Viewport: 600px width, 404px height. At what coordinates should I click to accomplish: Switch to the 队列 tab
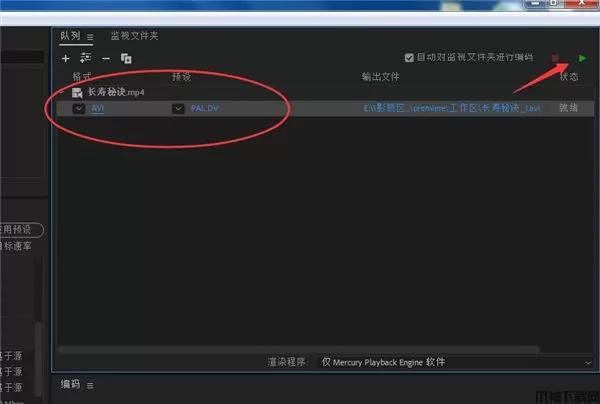pos(70,36)
